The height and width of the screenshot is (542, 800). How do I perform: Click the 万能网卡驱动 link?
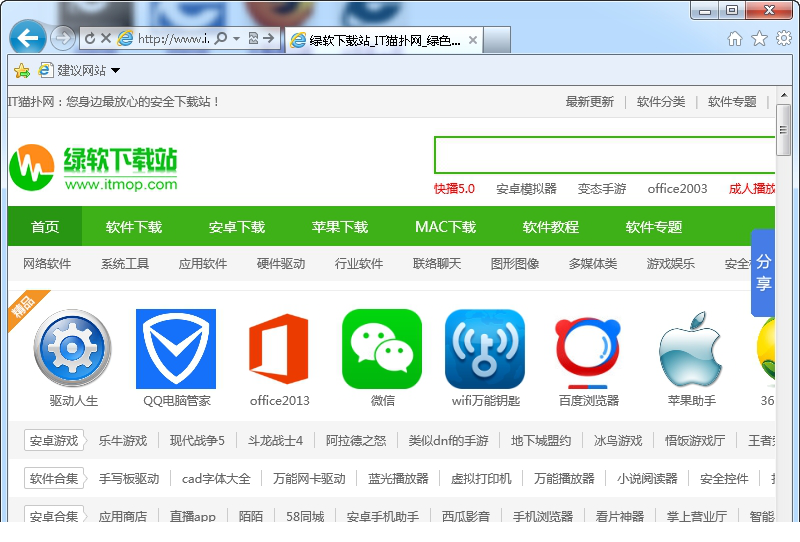click(x=309, y=478)
